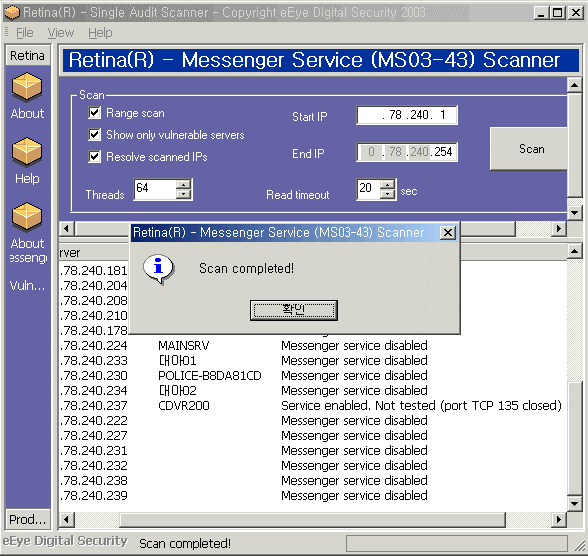This screenshot has height=556, width=588.
Task: Open the View menu
Action: point(61,33)
